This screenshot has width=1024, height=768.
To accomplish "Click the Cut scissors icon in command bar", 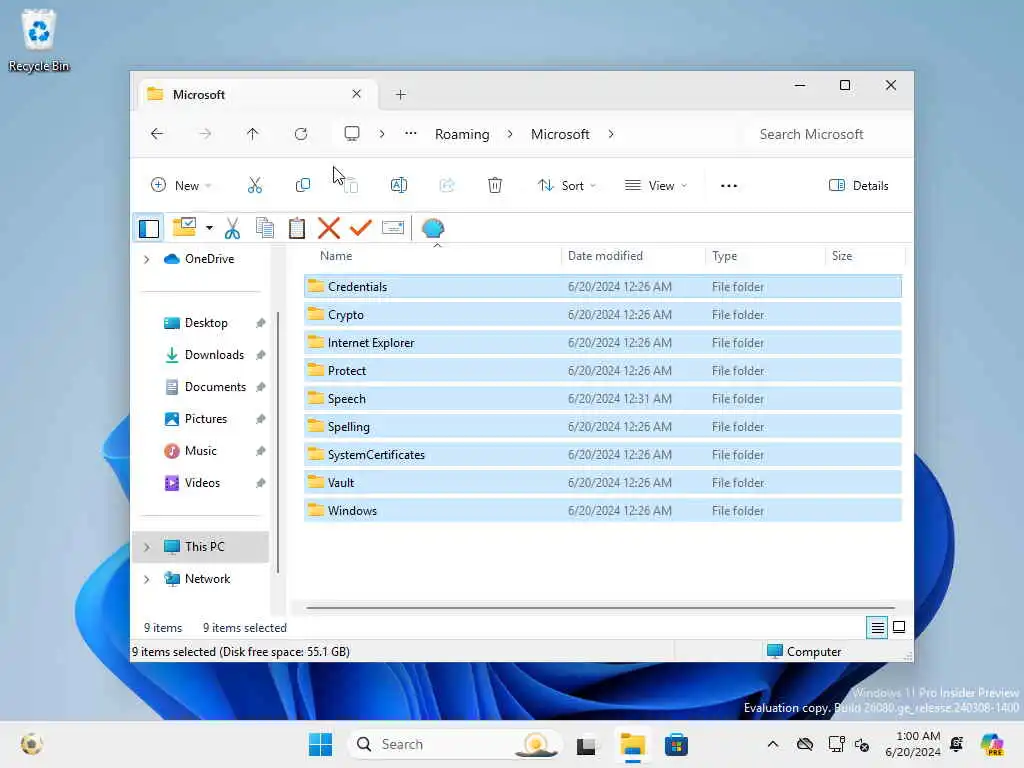I will pos(255,185).
